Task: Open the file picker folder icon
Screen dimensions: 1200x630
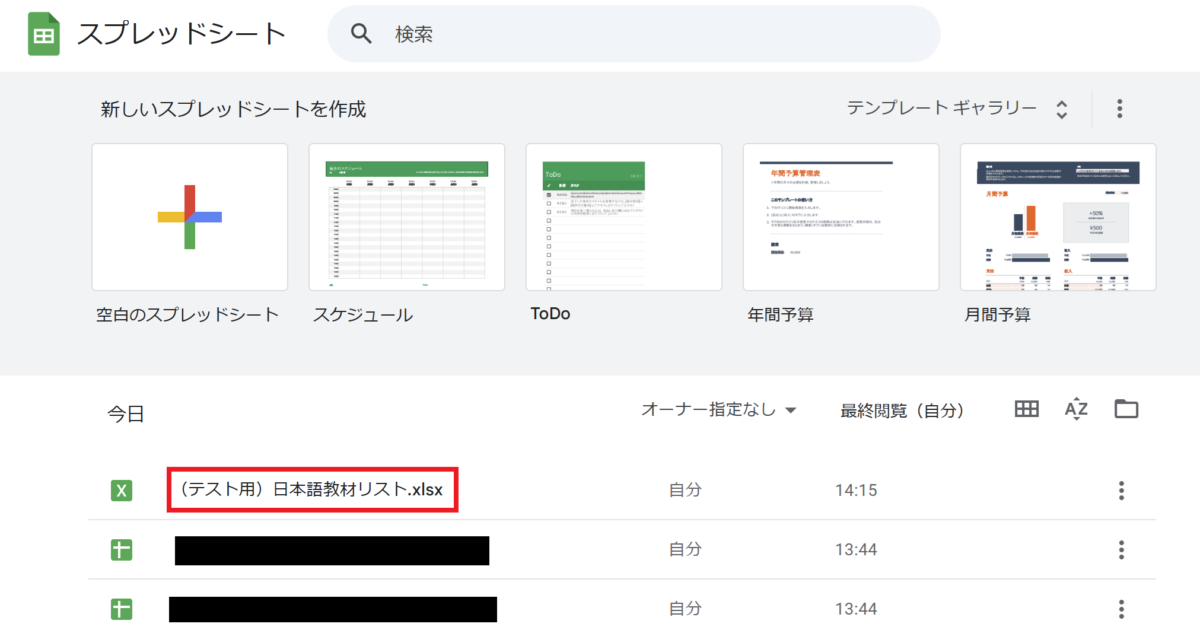Action: tap(1126, 409)
